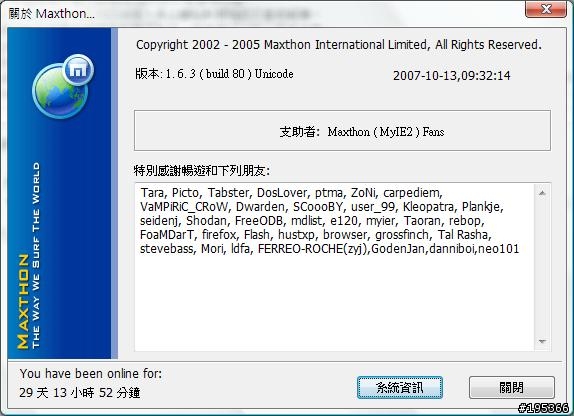Click the name FERREO-ROCHE(zyj) in credits
The height and width of the screenshot is (416, 574).
coord(313,249)
